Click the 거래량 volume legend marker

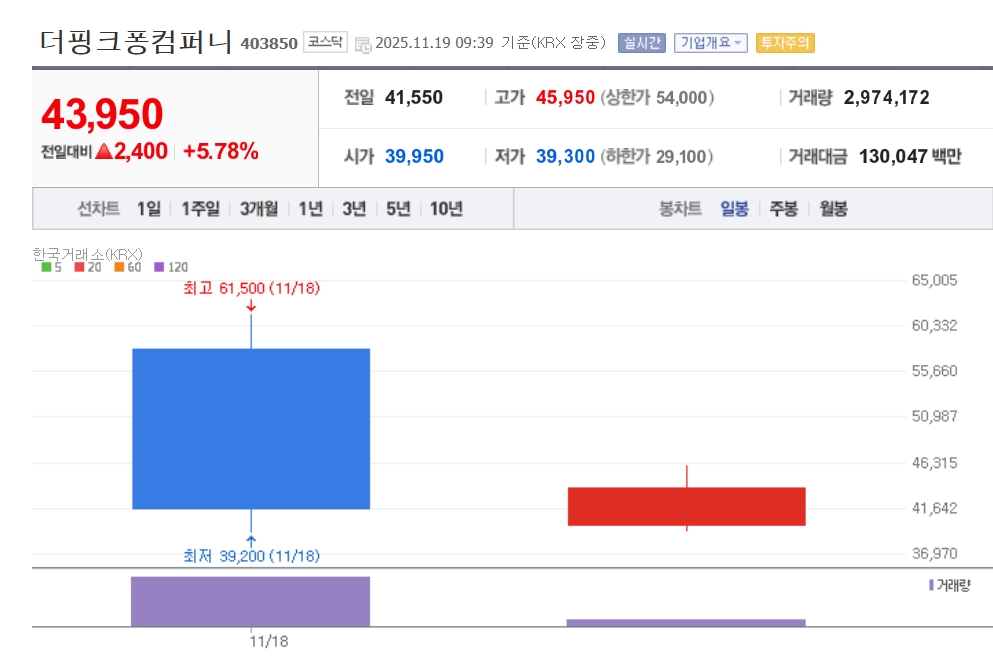(931, 585)
